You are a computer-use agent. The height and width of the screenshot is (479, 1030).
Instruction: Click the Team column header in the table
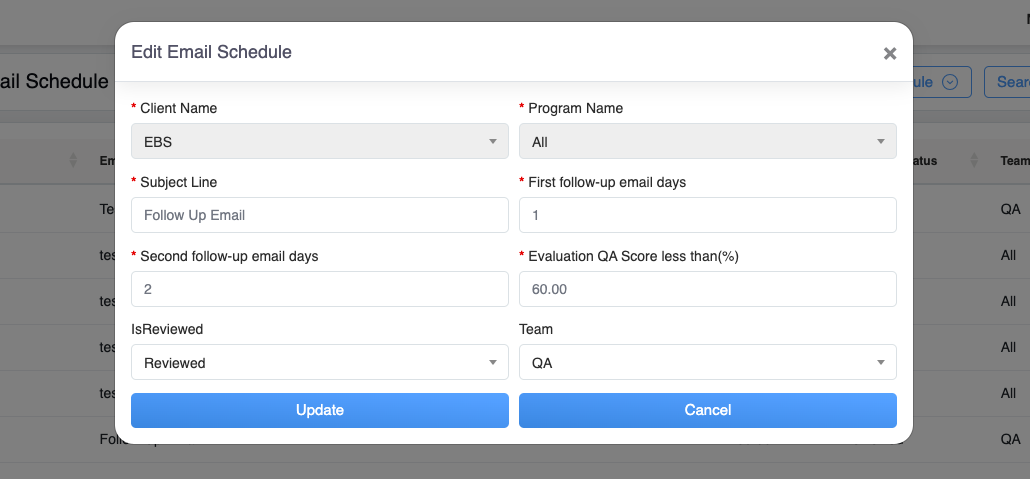point(1014,160)
